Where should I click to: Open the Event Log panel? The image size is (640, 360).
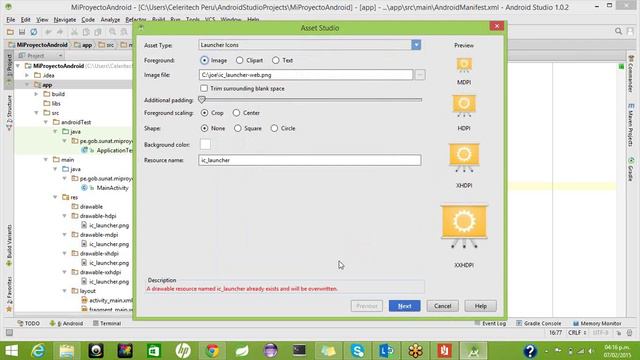[490, 323]
